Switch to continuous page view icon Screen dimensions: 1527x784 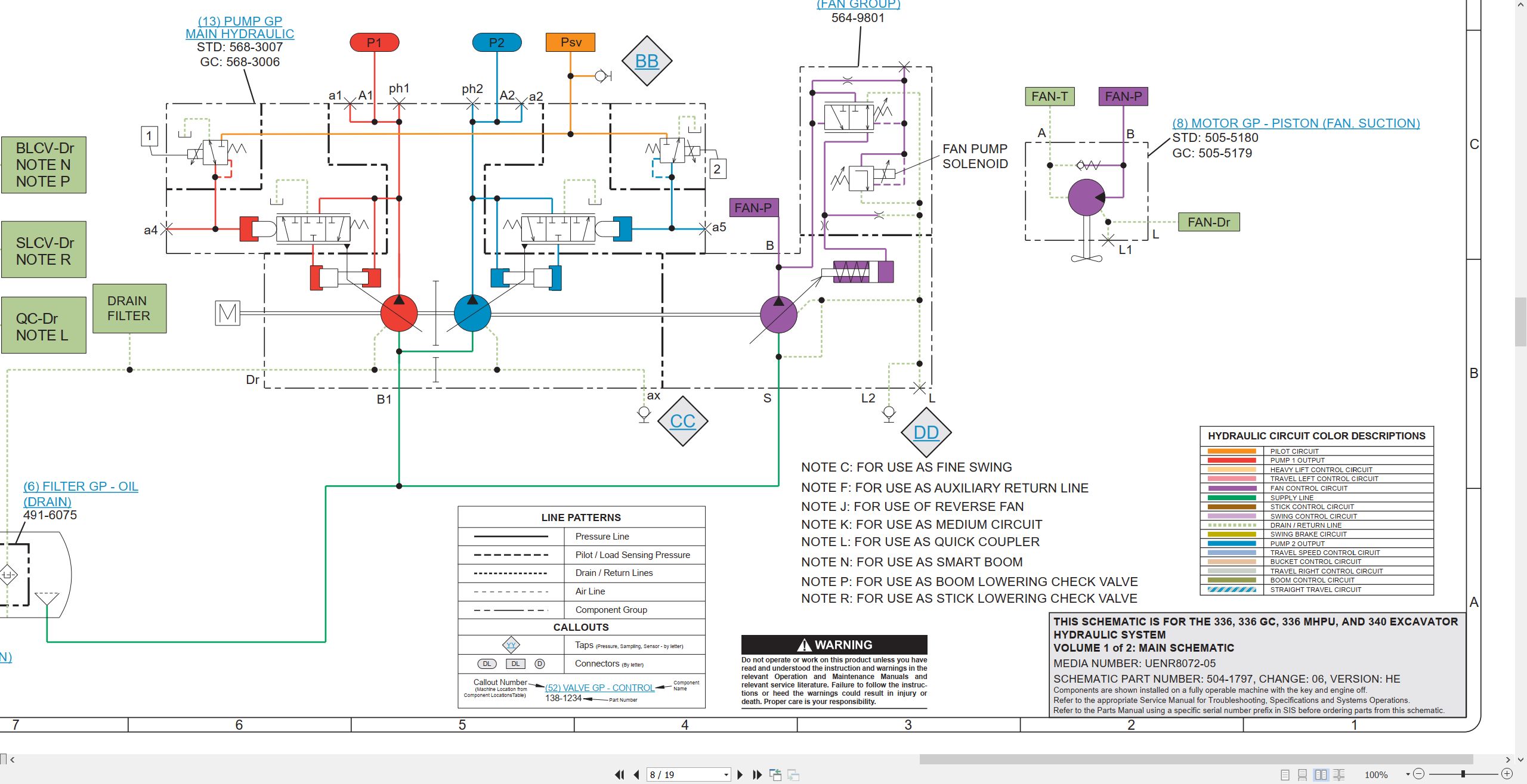(x=1303, y=774)
